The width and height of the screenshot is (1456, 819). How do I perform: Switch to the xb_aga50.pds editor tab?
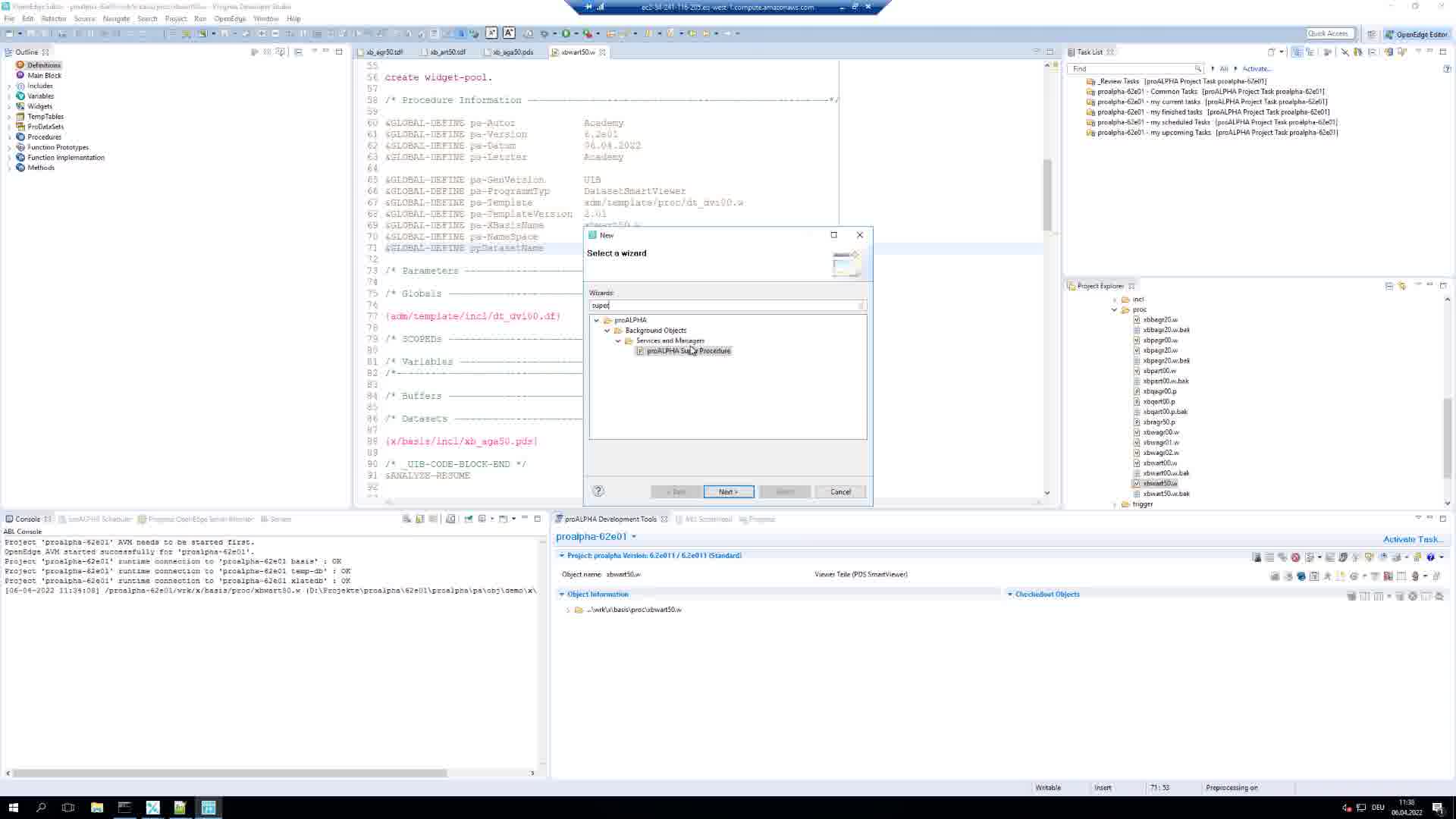point(513,52)
